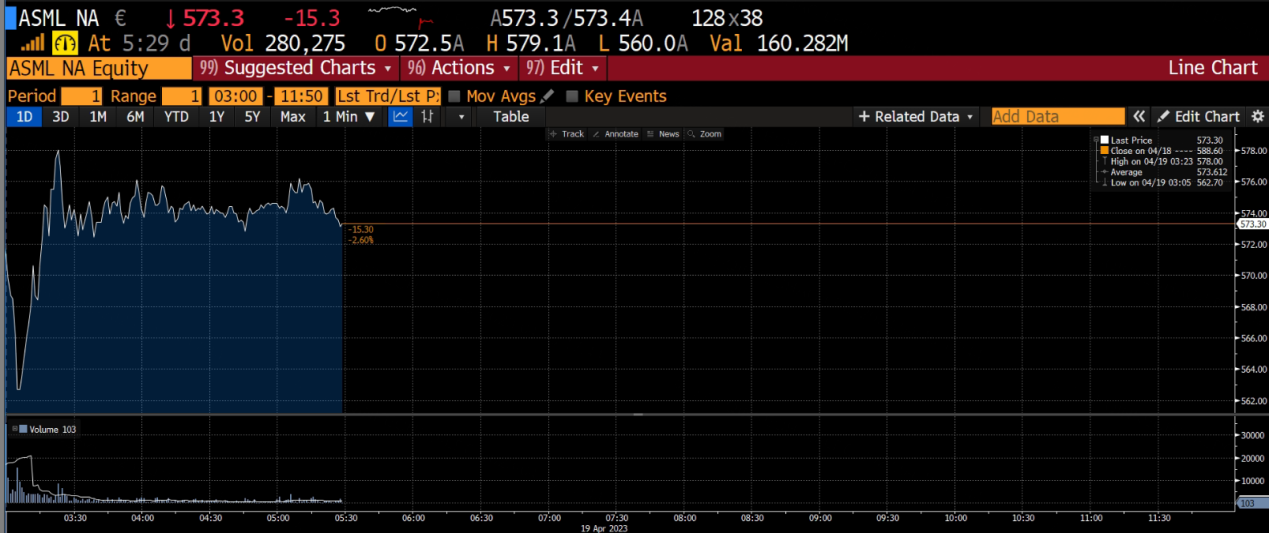This screenshot has width=1269, height=533.
Task: Click the orange Close on 04/18 swatch
Action: click(1104, 151)
